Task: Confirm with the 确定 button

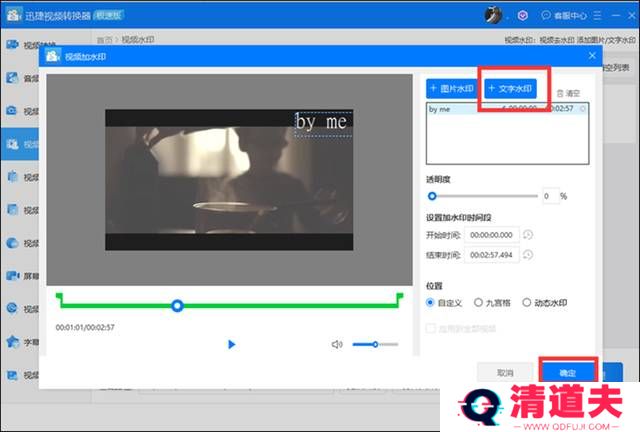Action: [x=567, y=371]
